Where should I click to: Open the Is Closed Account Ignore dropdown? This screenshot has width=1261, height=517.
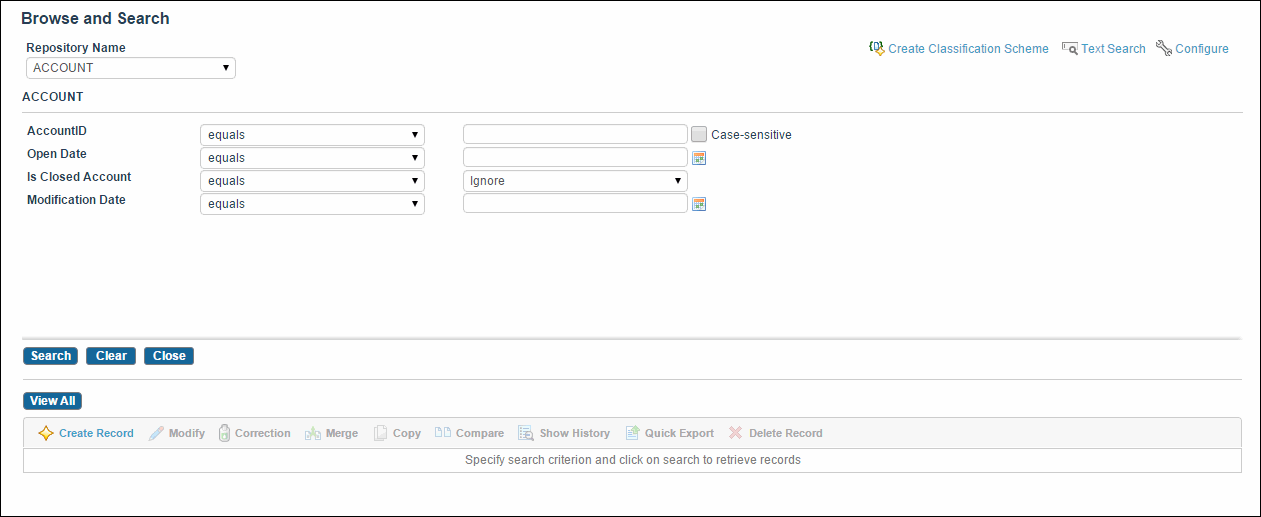(575, 181)
